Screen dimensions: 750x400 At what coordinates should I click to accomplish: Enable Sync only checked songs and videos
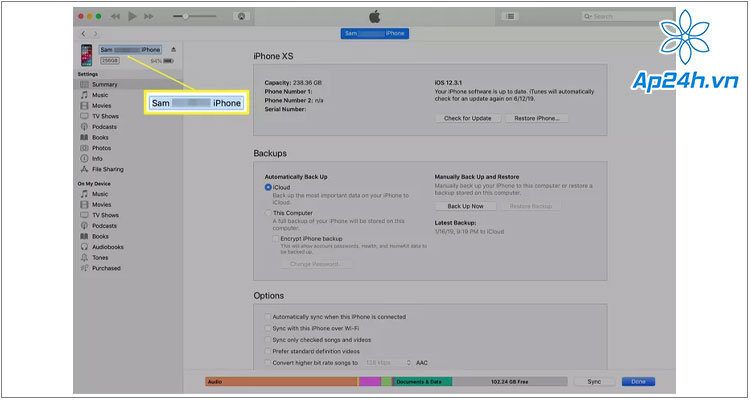[x=267, y=340]
